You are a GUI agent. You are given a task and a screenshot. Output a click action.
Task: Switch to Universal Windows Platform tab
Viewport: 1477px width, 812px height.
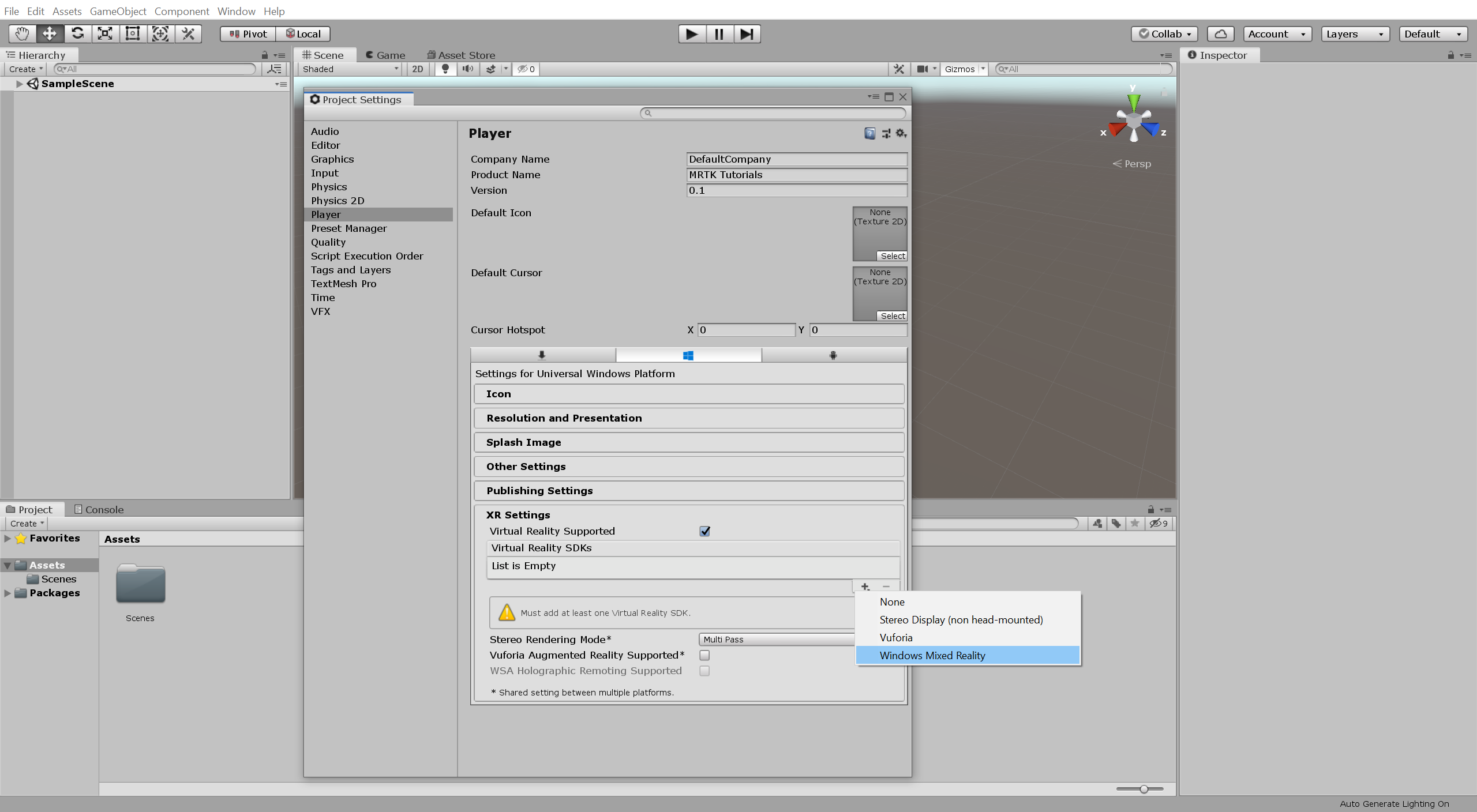tap(688, 355)
